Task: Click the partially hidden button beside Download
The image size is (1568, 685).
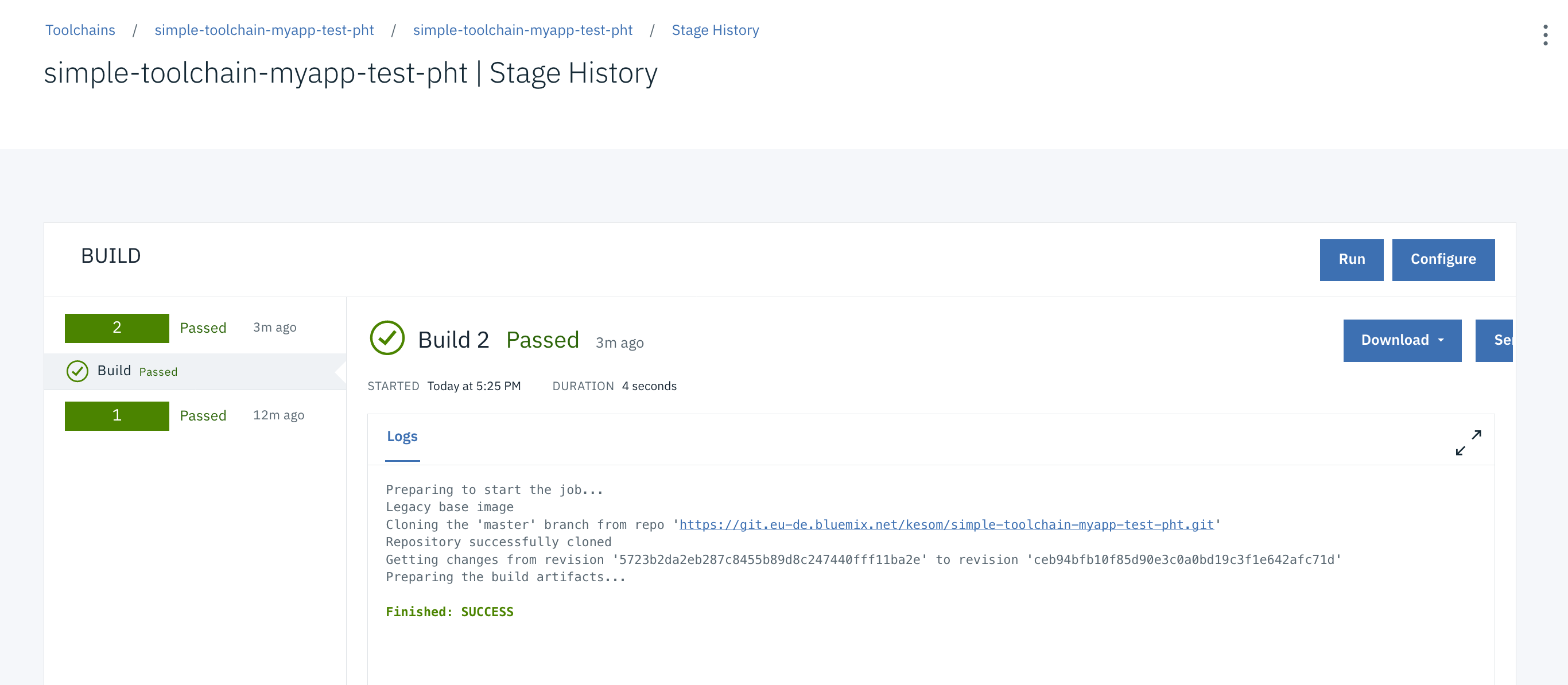Action: coord(1495,340)
